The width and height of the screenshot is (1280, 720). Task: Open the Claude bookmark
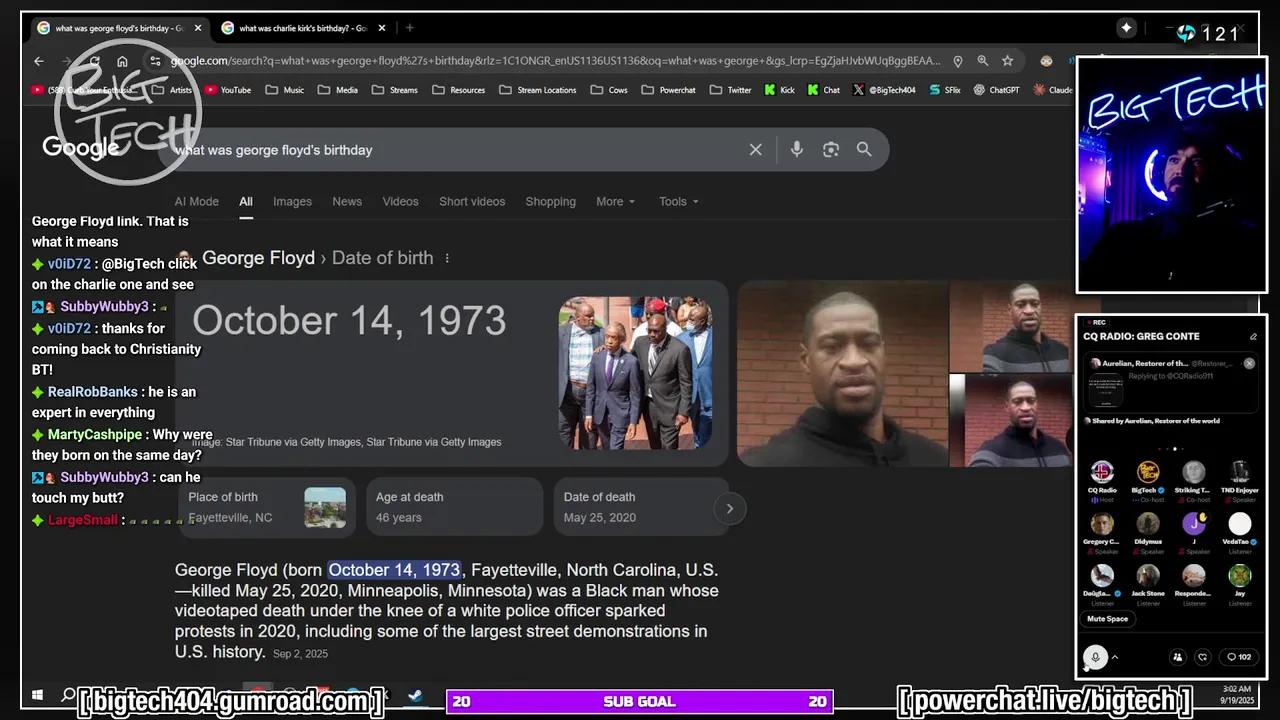(1054, 90)
